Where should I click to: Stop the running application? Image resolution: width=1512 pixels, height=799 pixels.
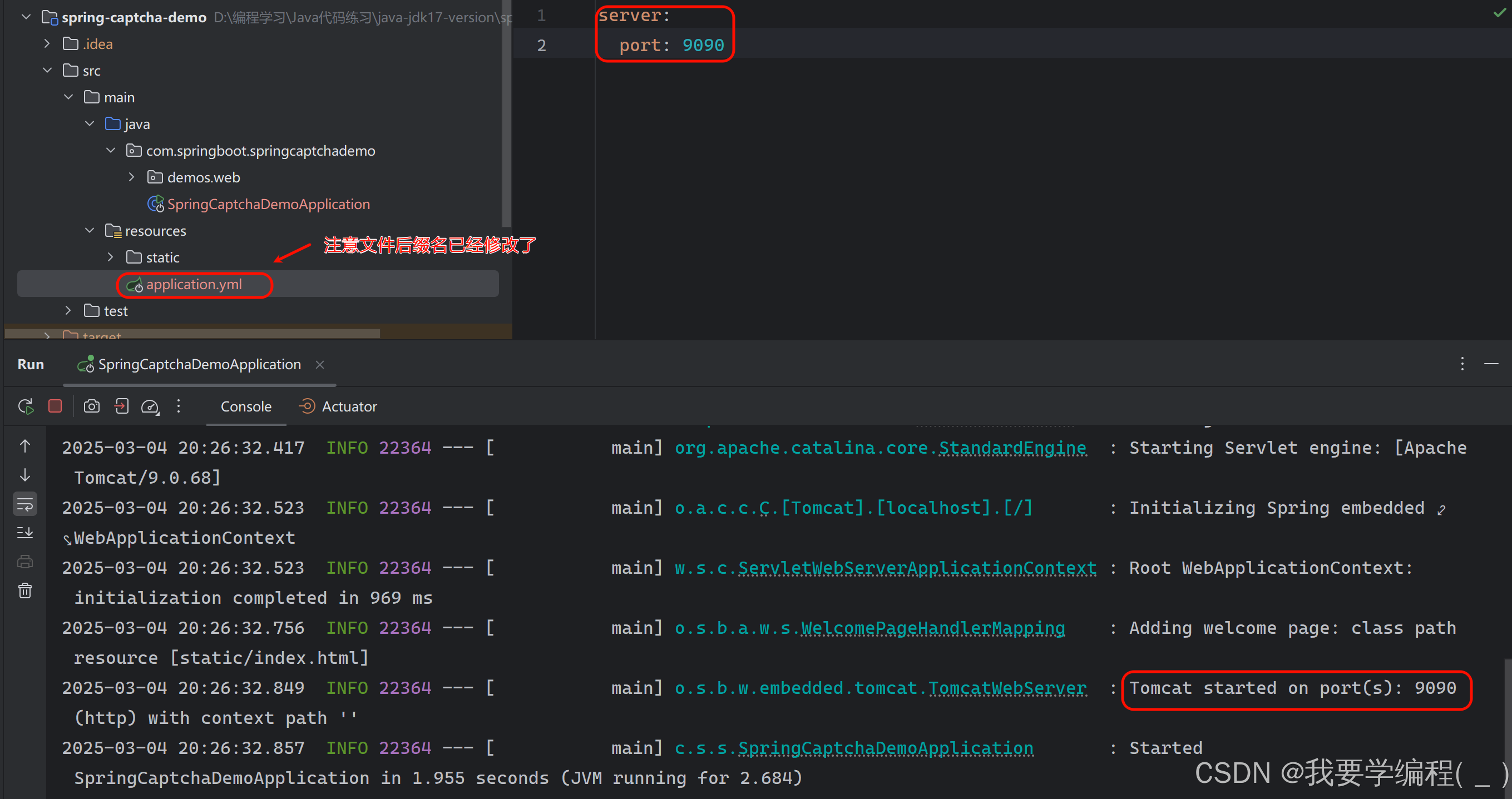point(55,405)
